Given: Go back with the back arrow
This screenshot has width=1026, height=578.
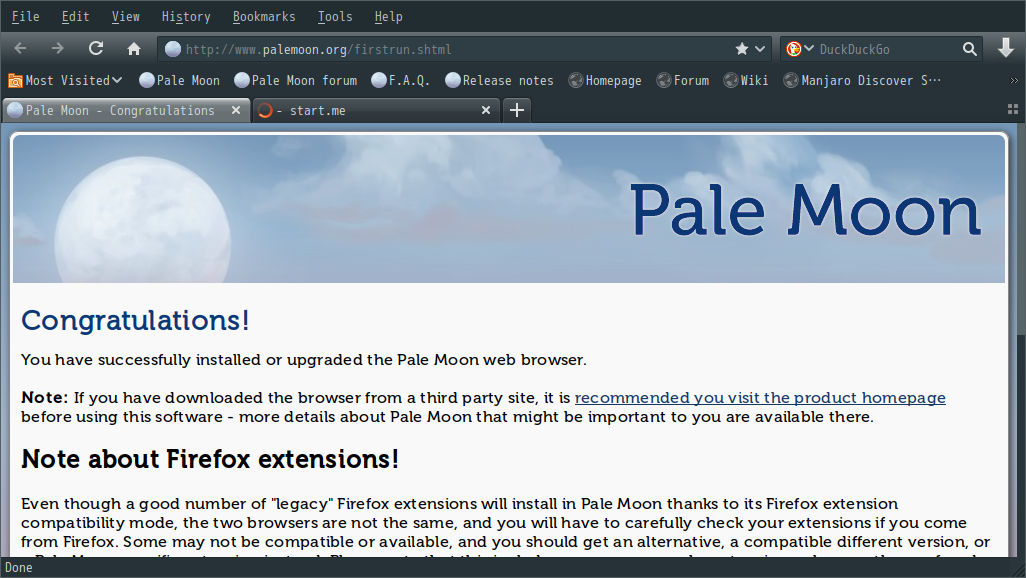Looking at the screenshot, I should tap(20, 48).
